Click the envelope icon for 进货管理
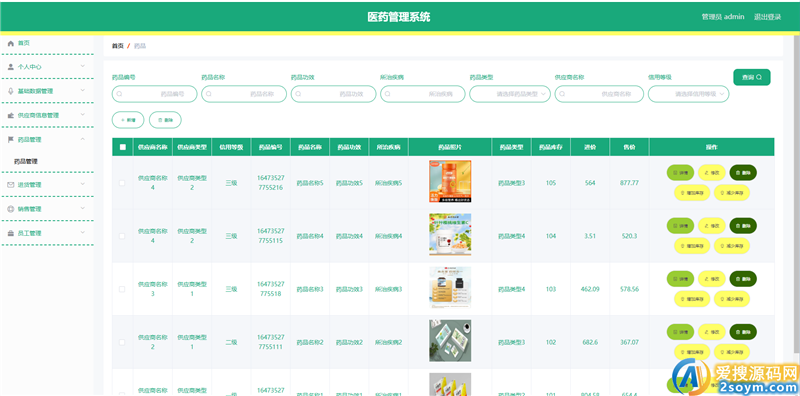The image size is (800, 396). 10,185
